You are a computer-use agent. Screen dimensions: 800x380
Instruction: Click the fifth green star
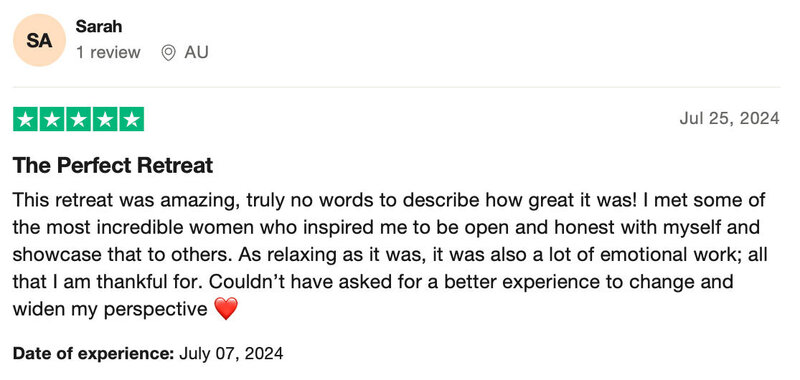point(131,119)
